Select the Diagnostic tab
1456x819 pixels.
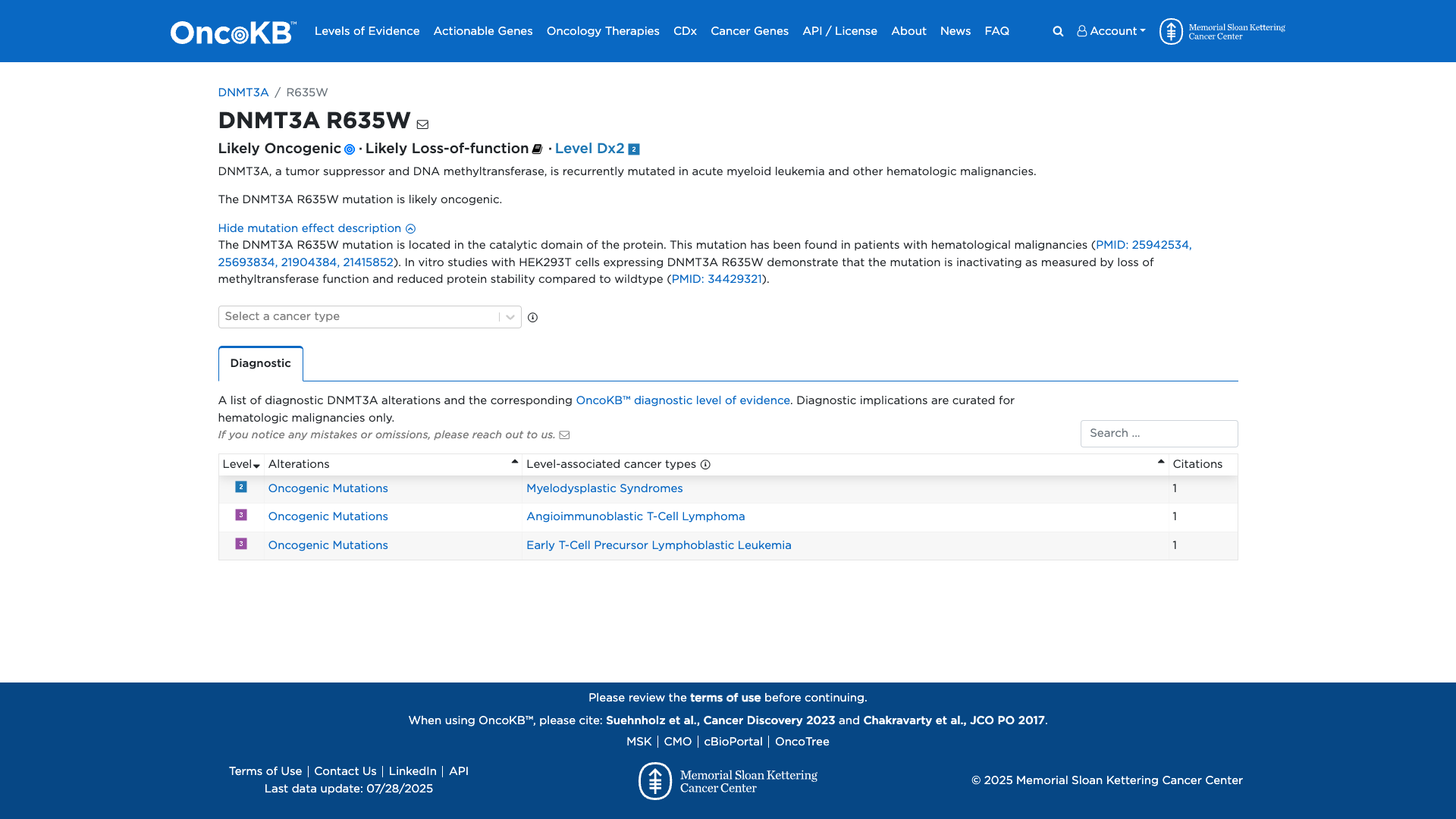click(260, 363)
